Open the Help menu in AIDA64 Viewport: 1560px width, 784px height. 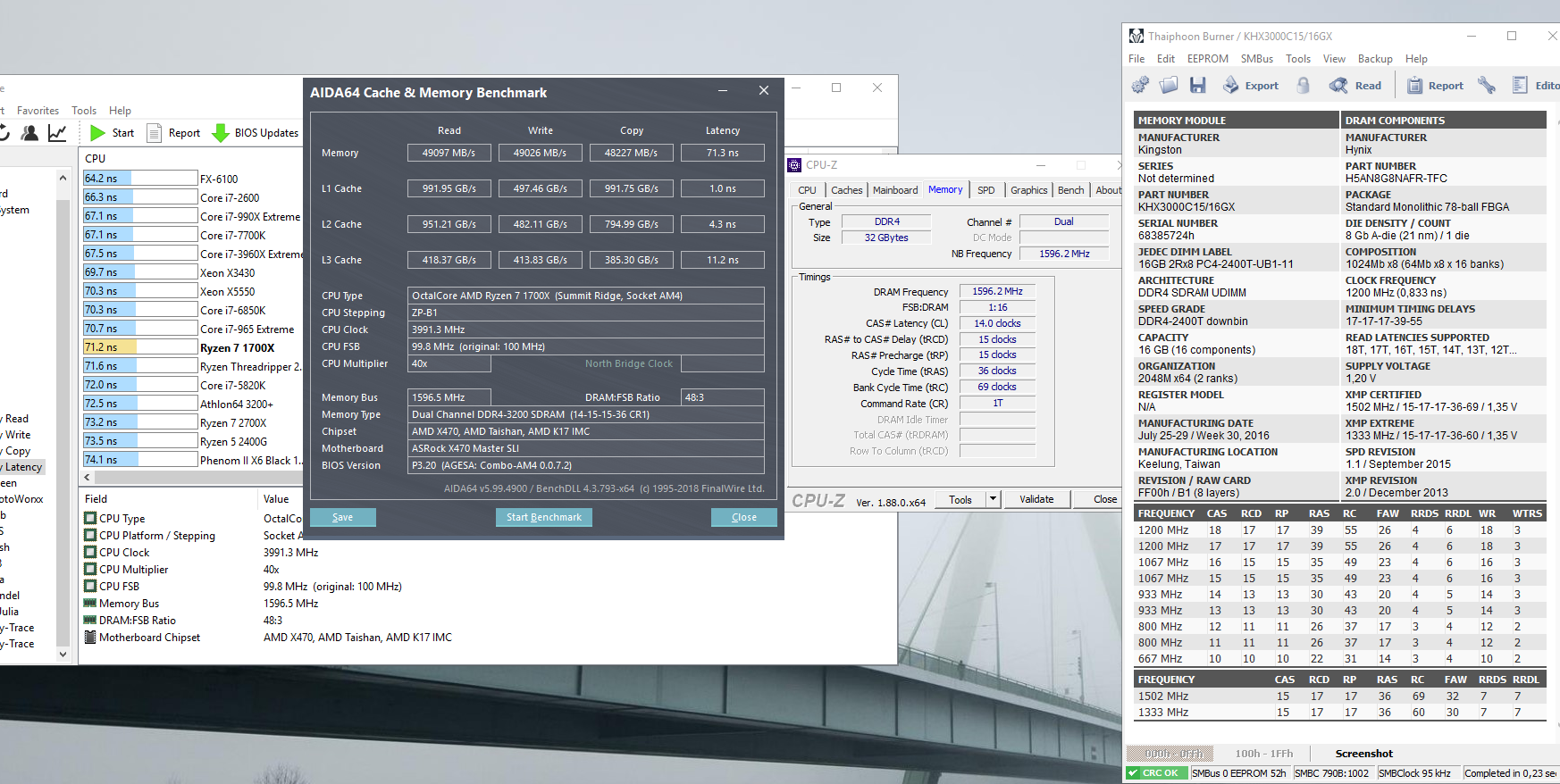120,111
